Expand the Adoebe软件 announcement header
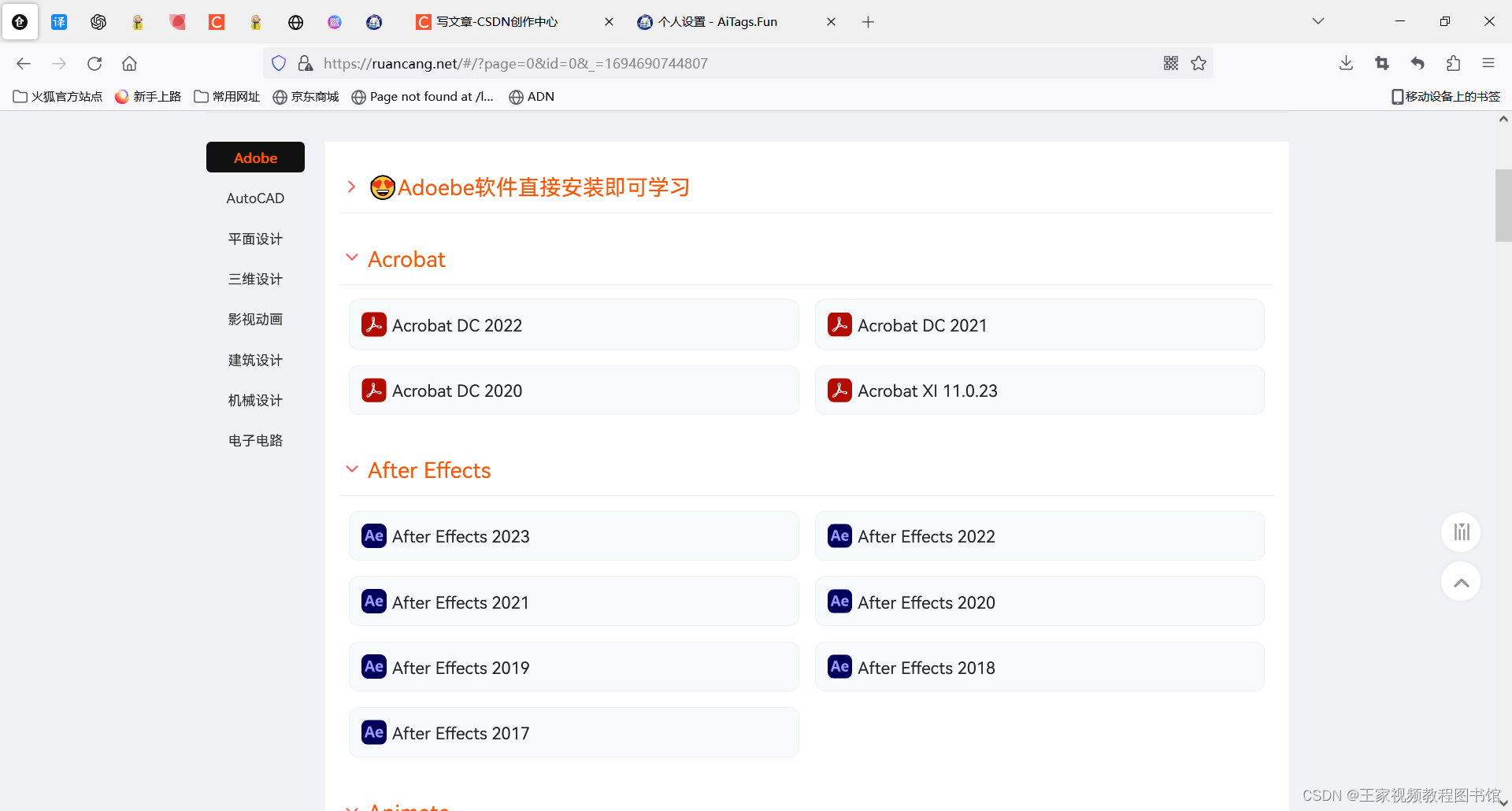Viewport: 1512px width, 811px height. (x=351, y=187)
